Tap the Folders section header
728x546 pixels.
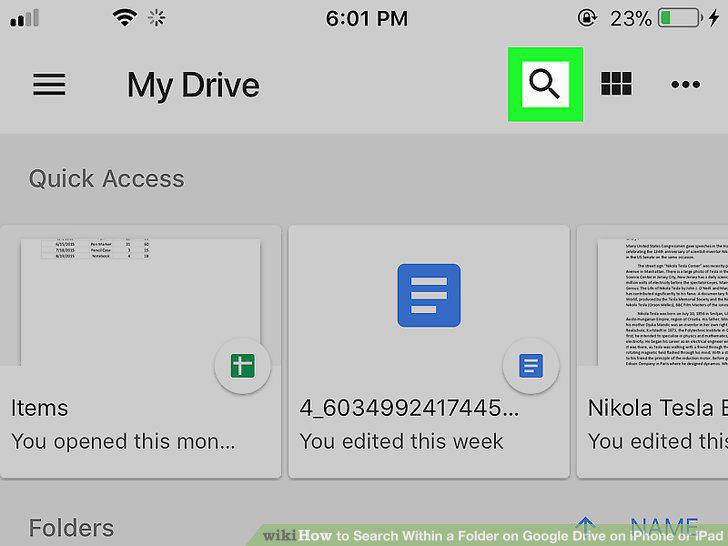click(72, 528)
